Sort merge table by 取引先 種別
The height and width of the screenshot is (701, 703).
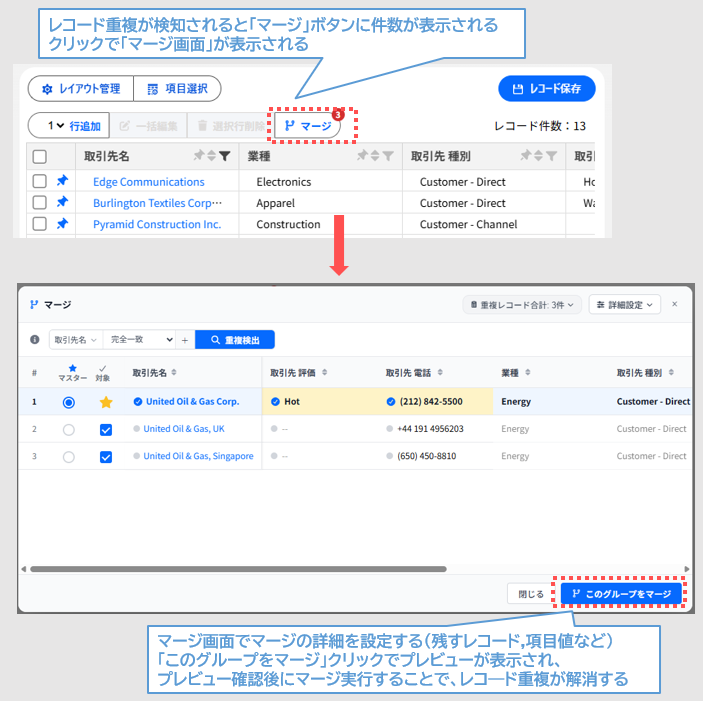[671, 372]
